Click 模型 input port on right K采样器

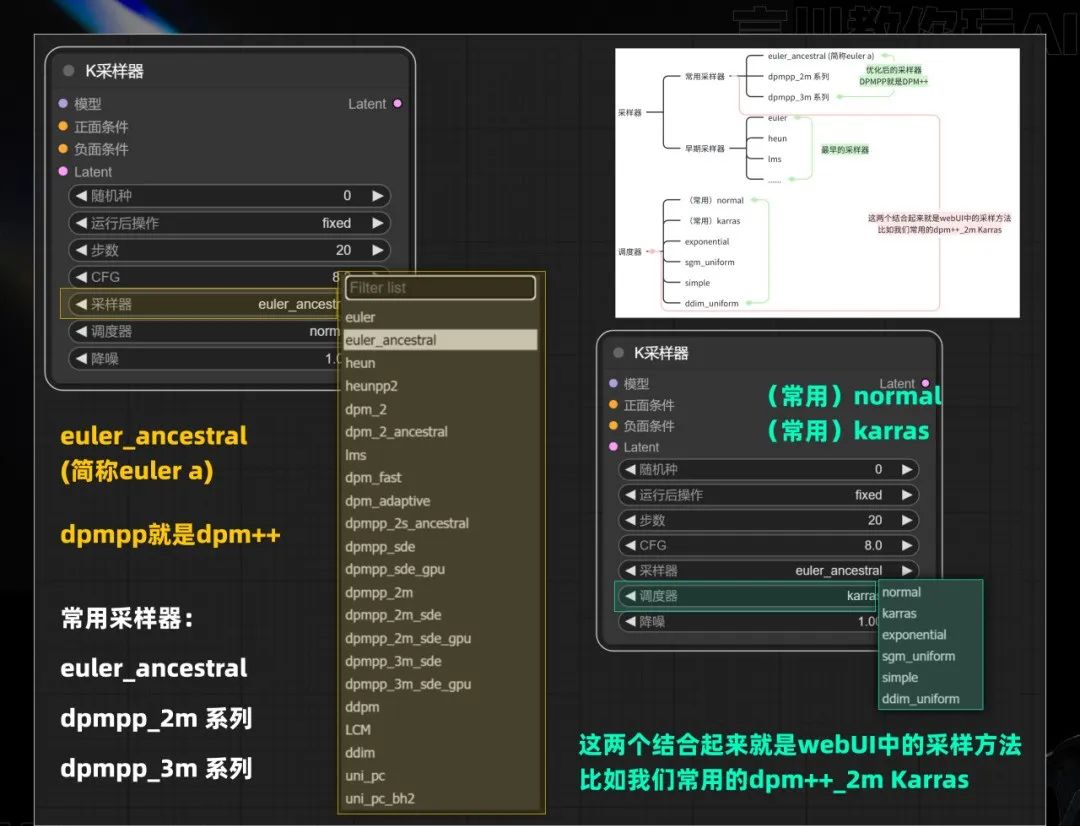click(x=613, y=383)
